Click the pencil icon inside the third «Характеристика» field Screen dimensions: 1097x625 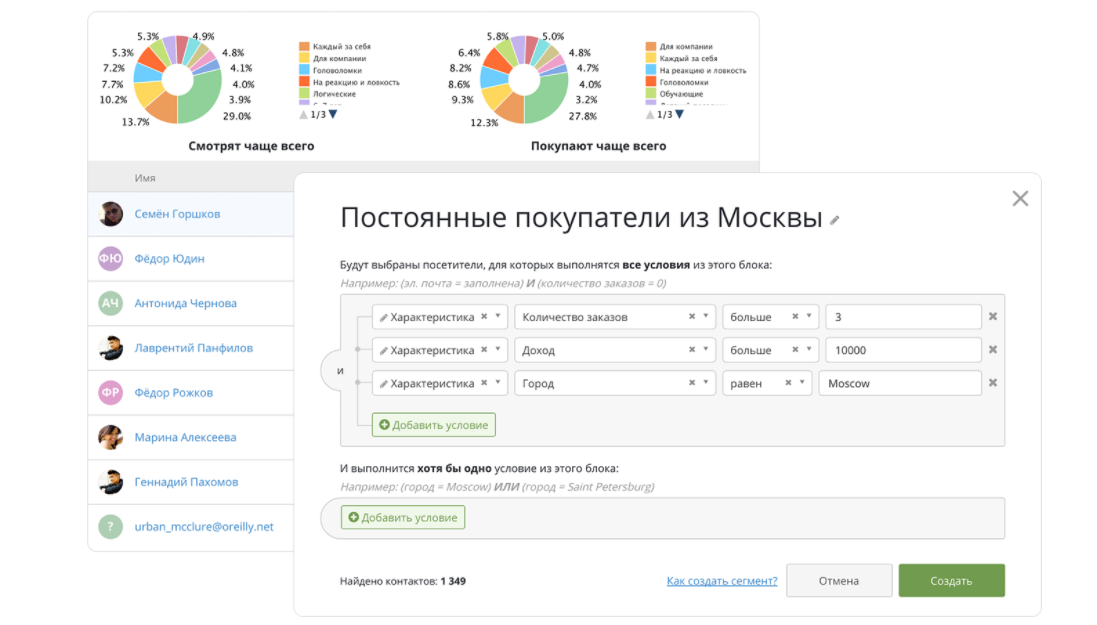(x=383, y=382)
